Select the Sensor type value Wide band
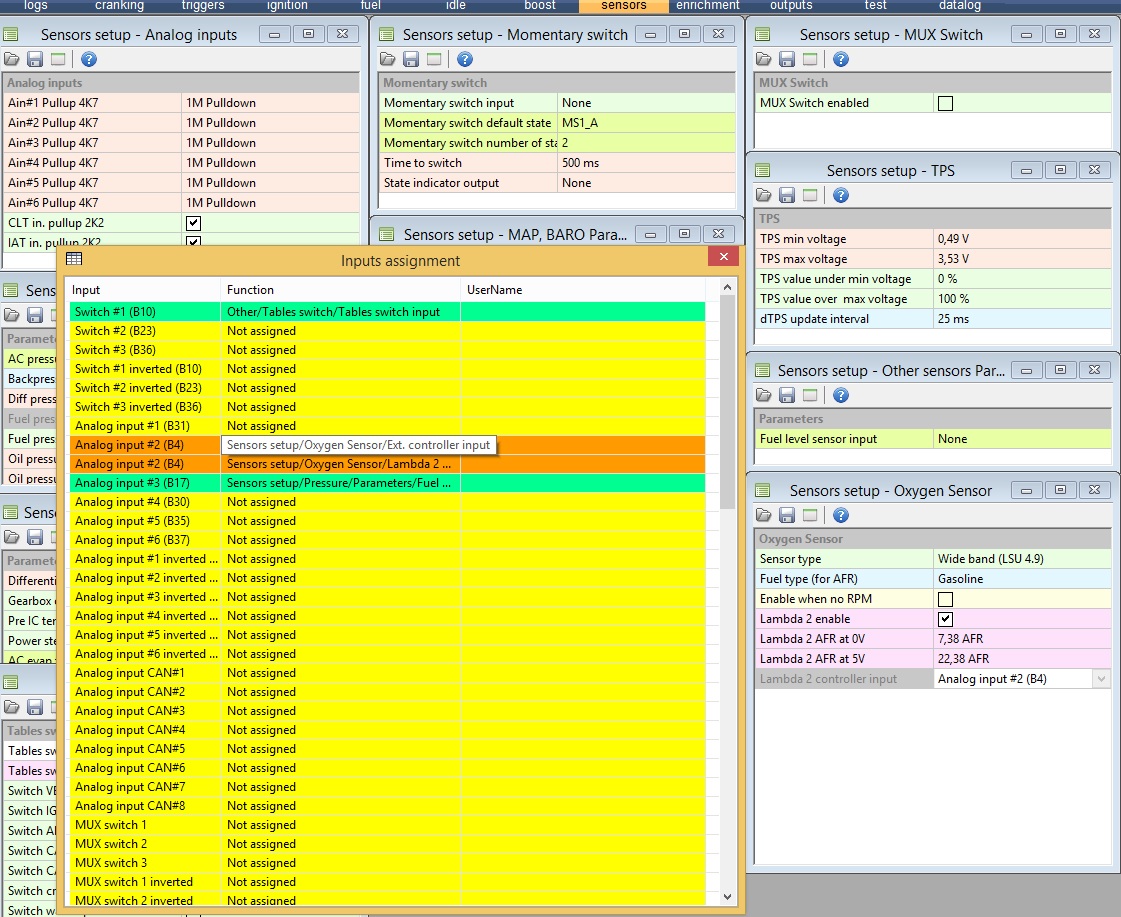 (x=1020, y=559)
